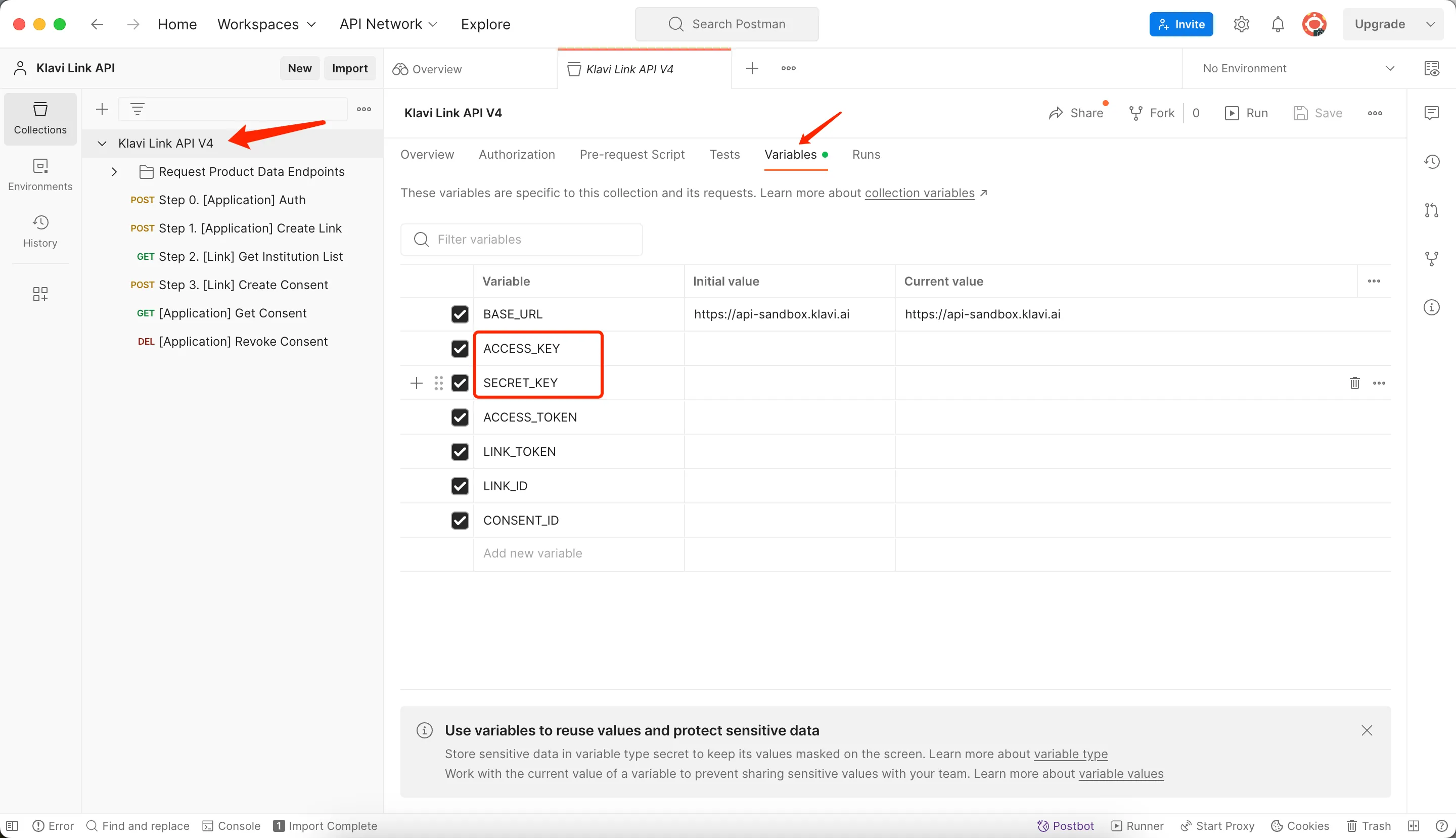Open the History sidebar panel
The width and height of the screenshot is (1456, 838).
[40, 231]
